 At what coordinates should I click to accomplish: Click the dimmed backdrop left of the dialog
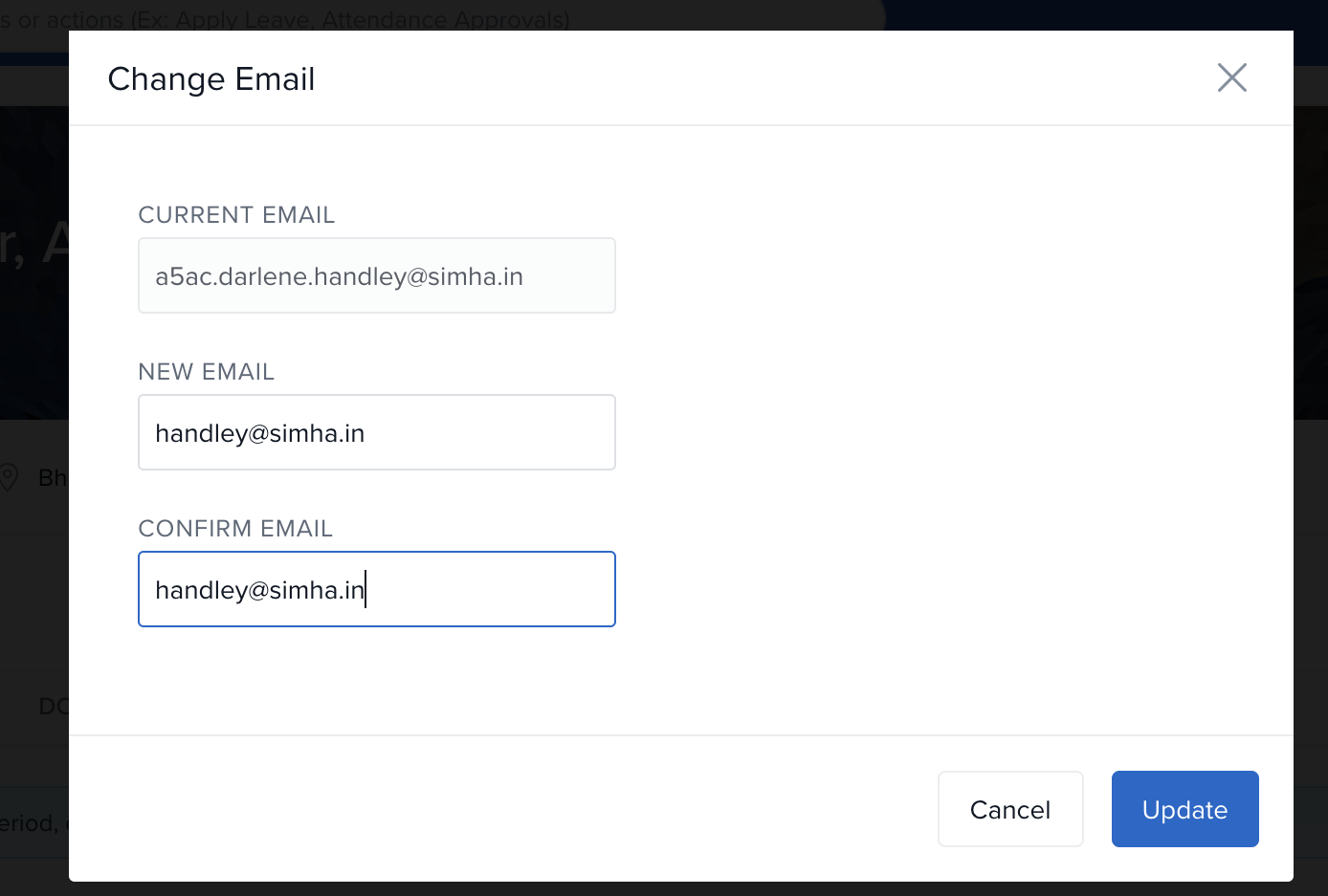click(33, 593)
